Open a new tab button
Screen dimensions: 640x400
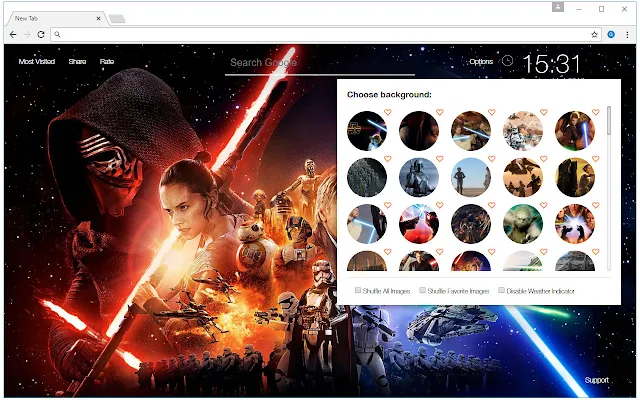[117, 19]
